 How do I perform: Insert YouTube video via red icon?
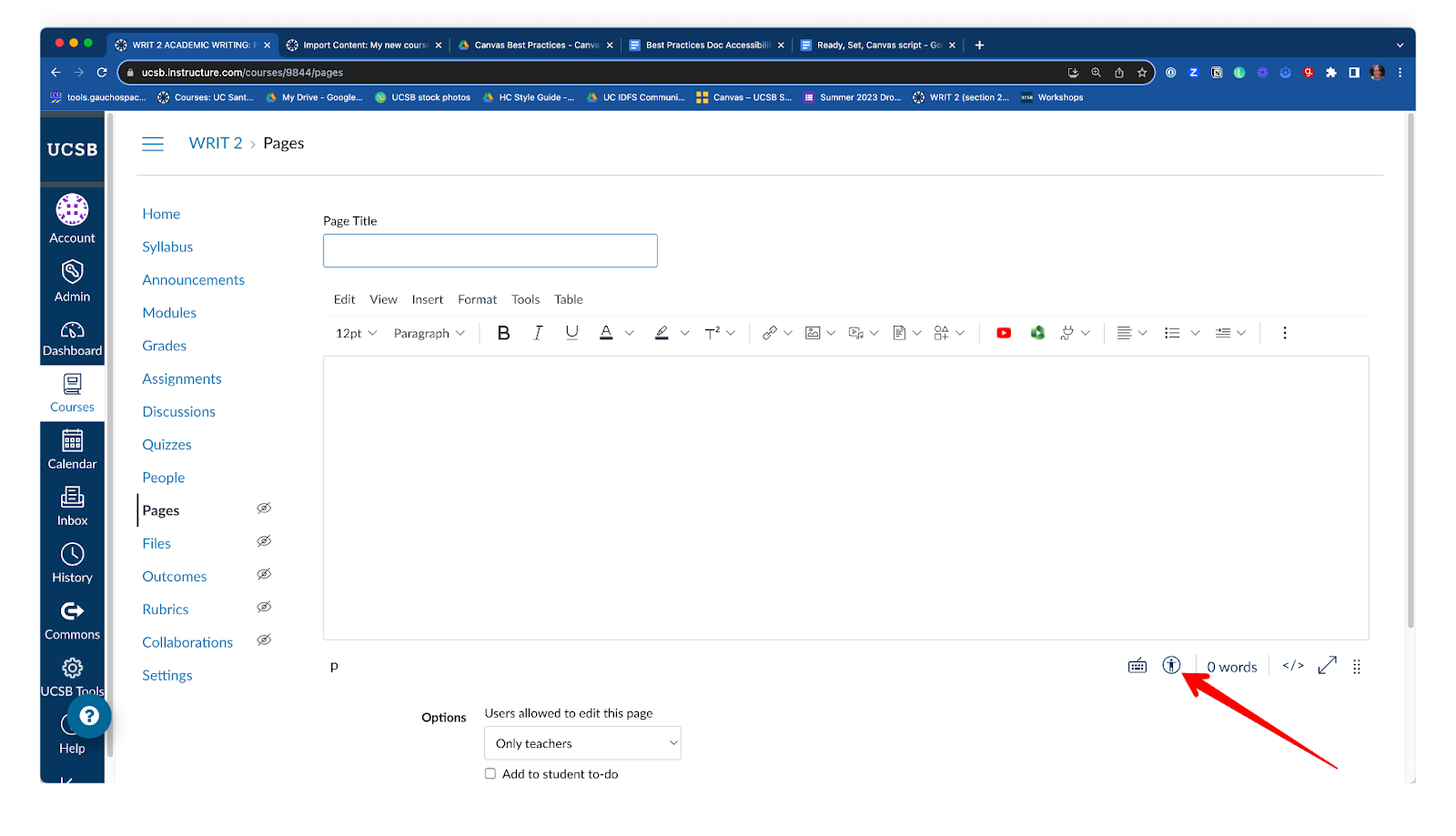(x=1003, y=333)
